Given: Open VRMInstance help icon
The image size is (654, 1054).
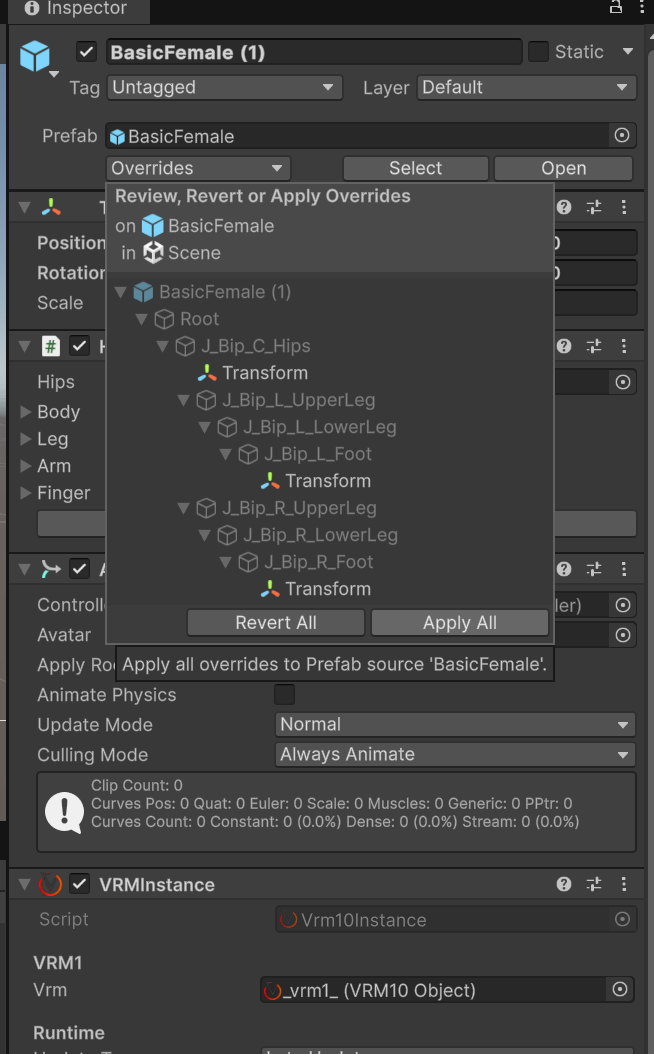Looking at the screenshot, I should point(564,884).
